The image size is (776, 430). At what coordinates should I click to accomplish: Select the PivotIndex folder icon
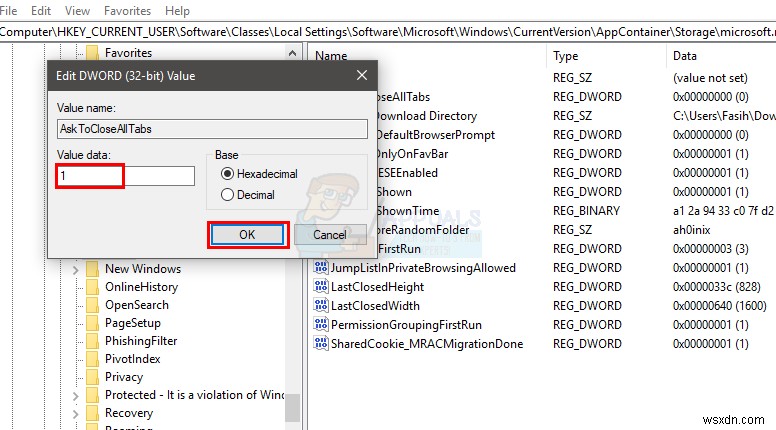[92, 359]
